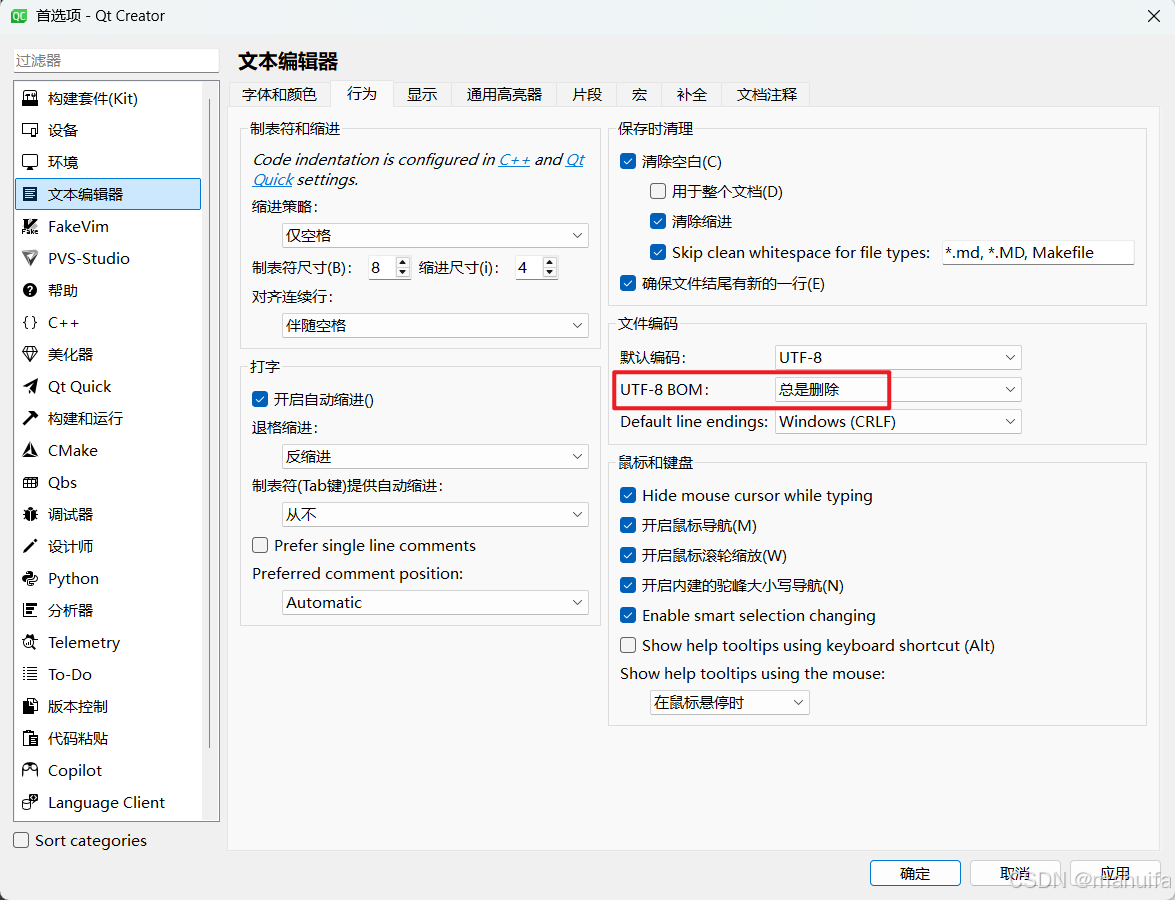Select the Environment (环境) monitor icon

pos(30,162)
